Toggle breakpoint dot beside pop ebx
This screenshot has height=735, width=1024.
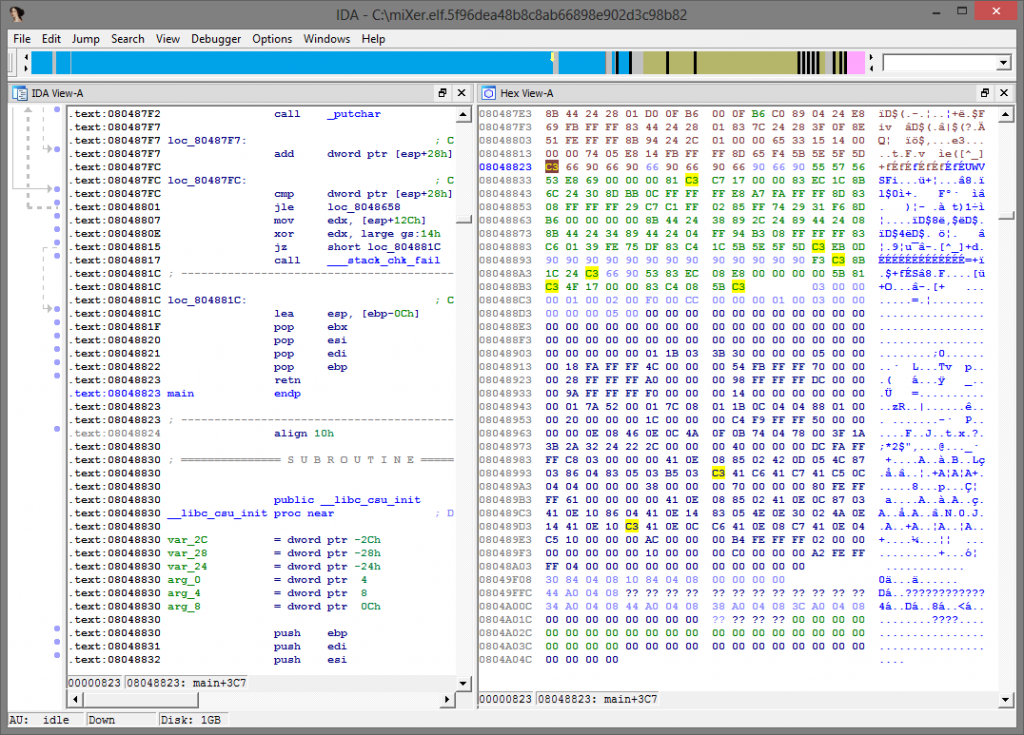tap(57, 323)
